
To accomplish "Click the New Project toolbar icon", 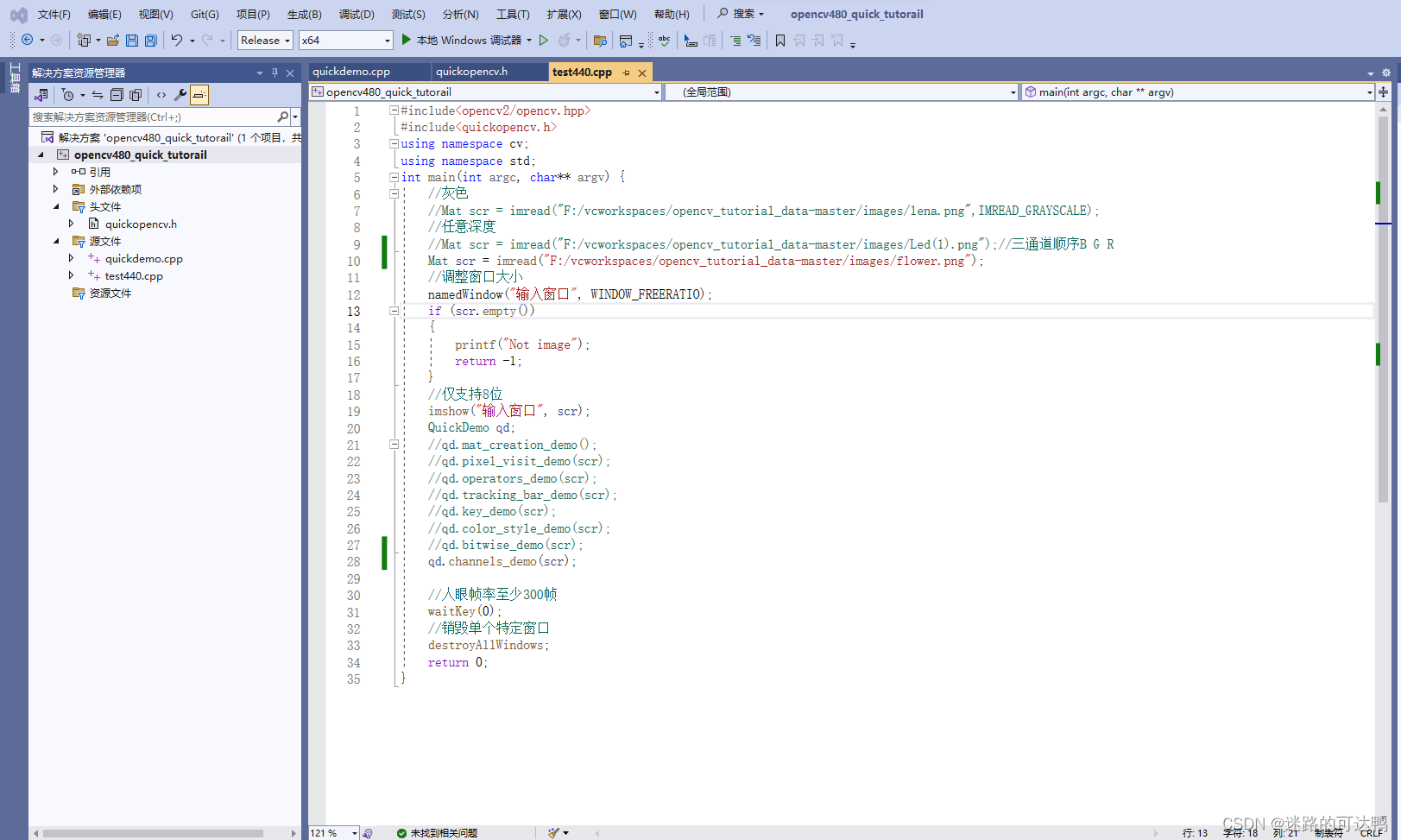I will 84,40.
